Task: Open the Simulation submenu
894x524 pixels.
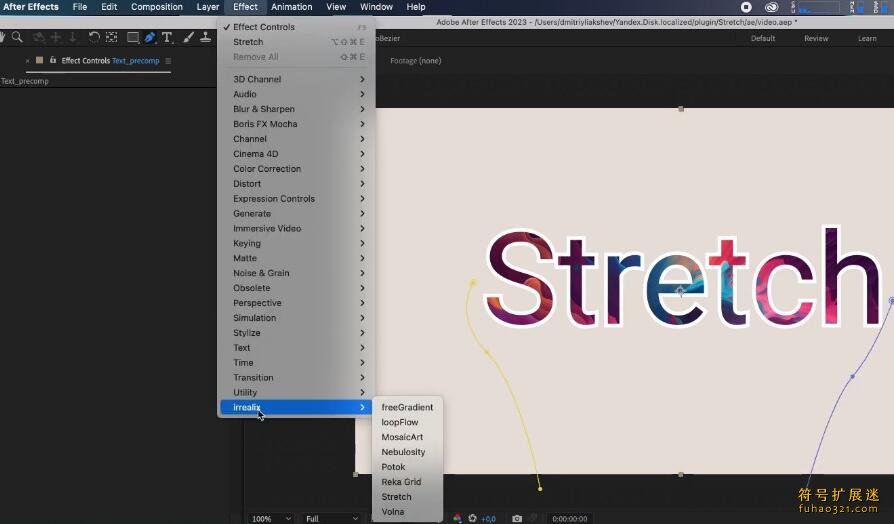Action: (x=296, y=318)
